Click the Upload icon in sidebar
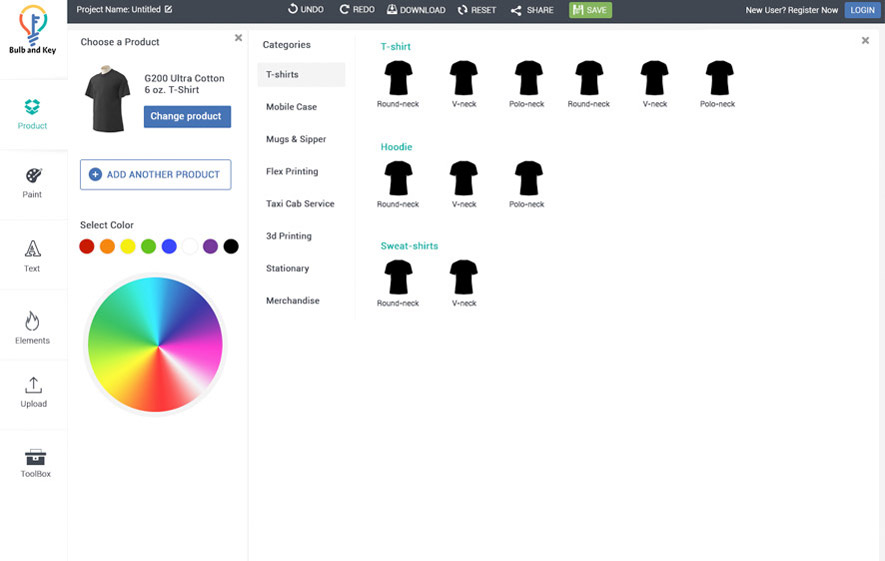 pyautogui.click(x=33, y=391)
